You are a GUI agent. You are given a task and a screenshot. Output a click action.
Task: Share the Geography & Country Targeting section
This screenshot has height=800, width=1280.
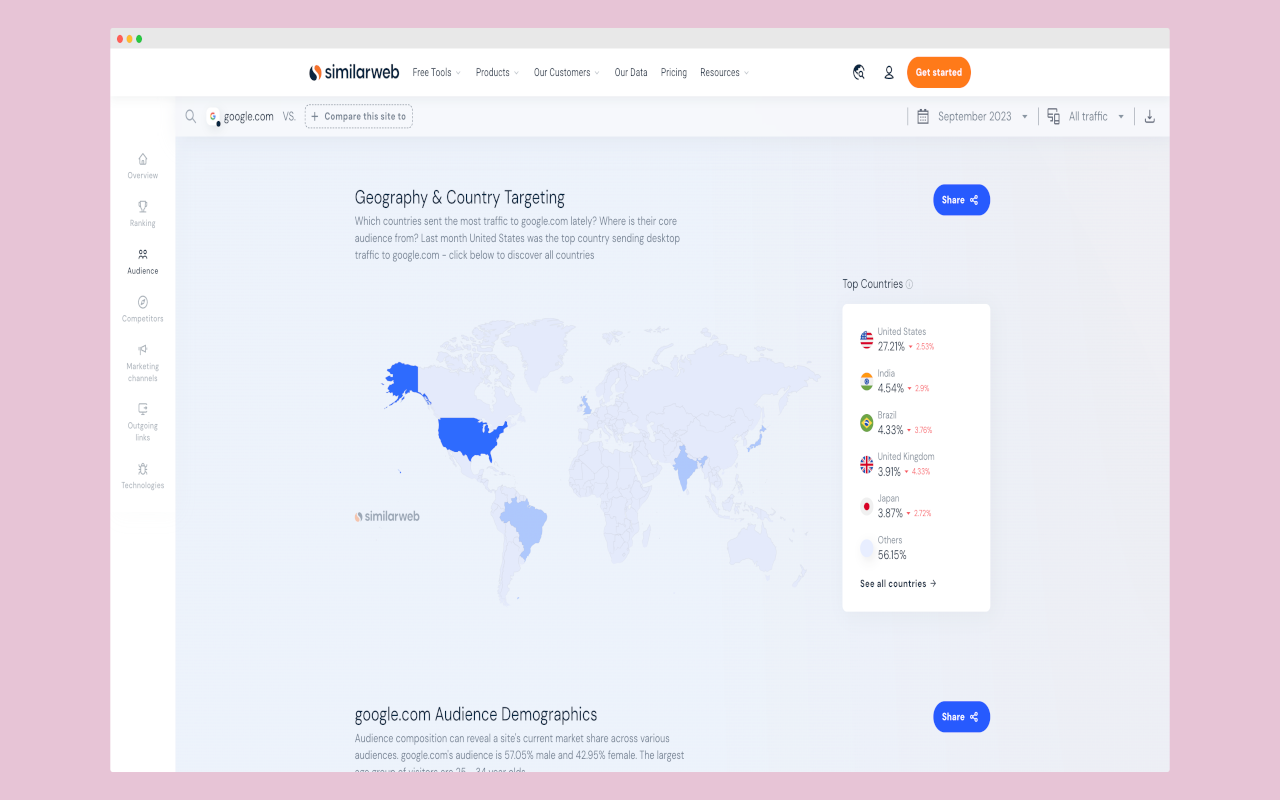(961, 200)
